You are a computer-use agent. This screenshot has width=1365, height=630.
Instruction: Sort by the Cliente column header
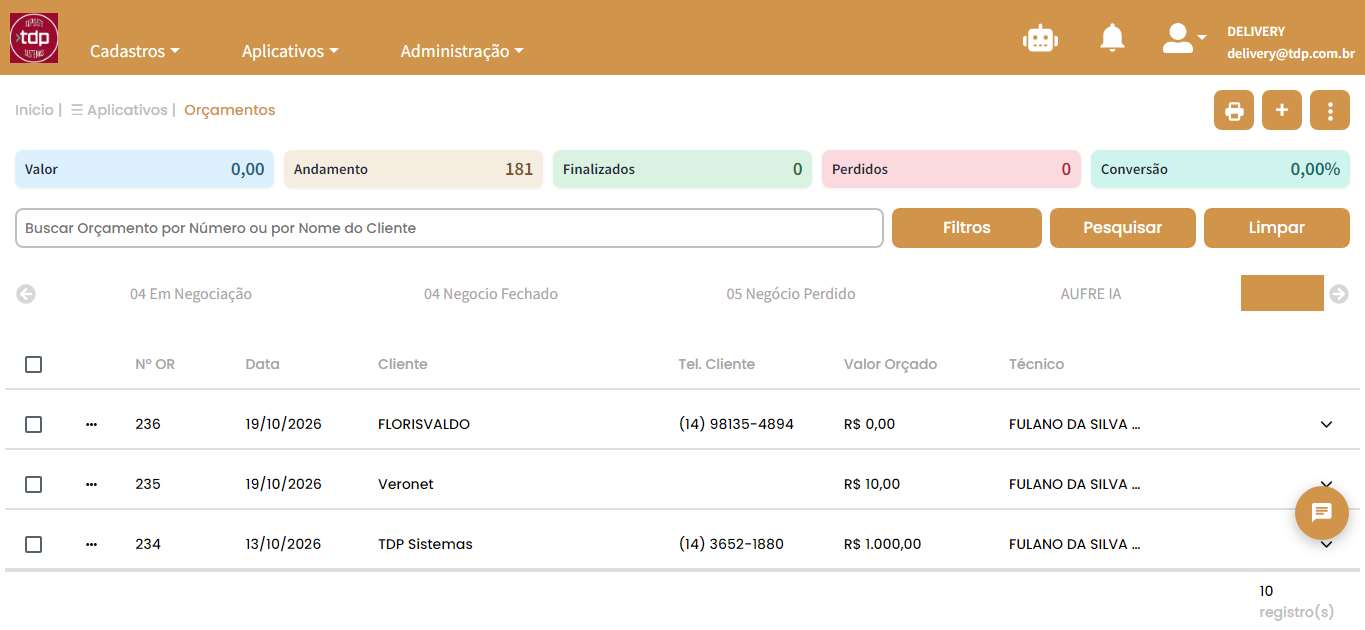403,364
